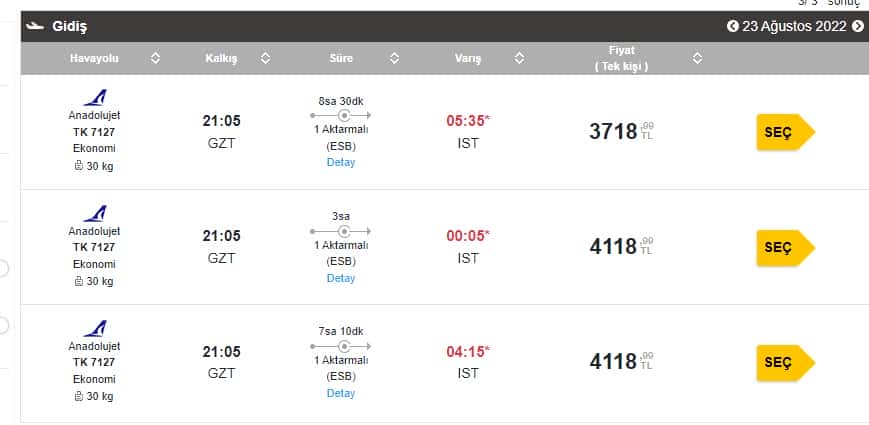869x425 pixels.
Task: Open Detay for 7sa 10dk flight
Action: (341, 393)
